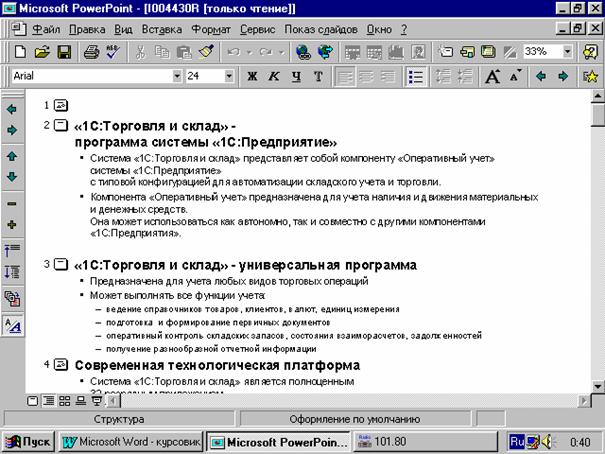Move the outline item down with the down arrow
The image size is (605, 454).
pos(12,176)
